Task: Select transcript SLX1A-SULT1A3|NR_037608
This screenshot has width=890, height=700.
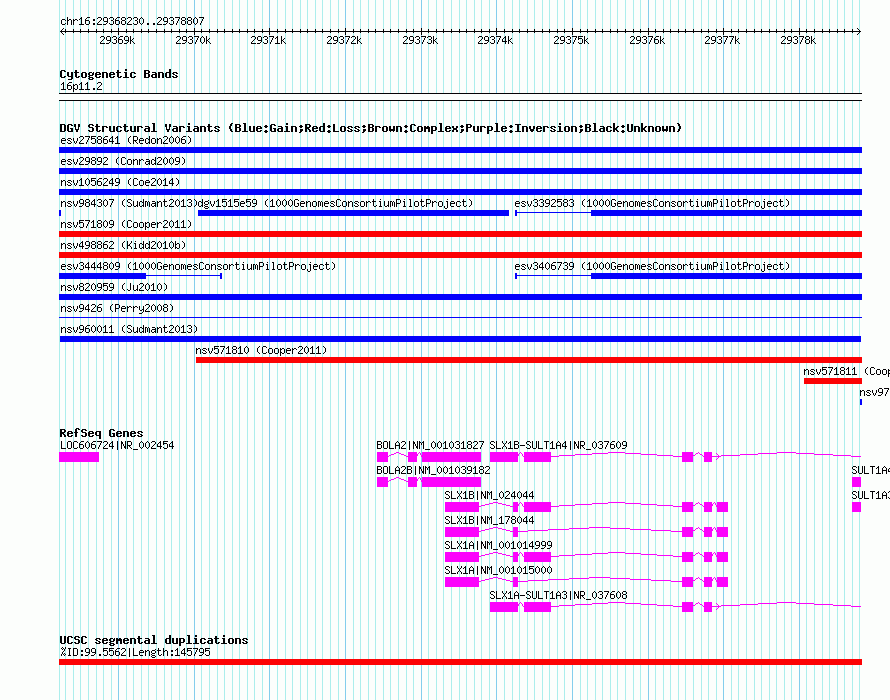Action: (x=559, y=595)
